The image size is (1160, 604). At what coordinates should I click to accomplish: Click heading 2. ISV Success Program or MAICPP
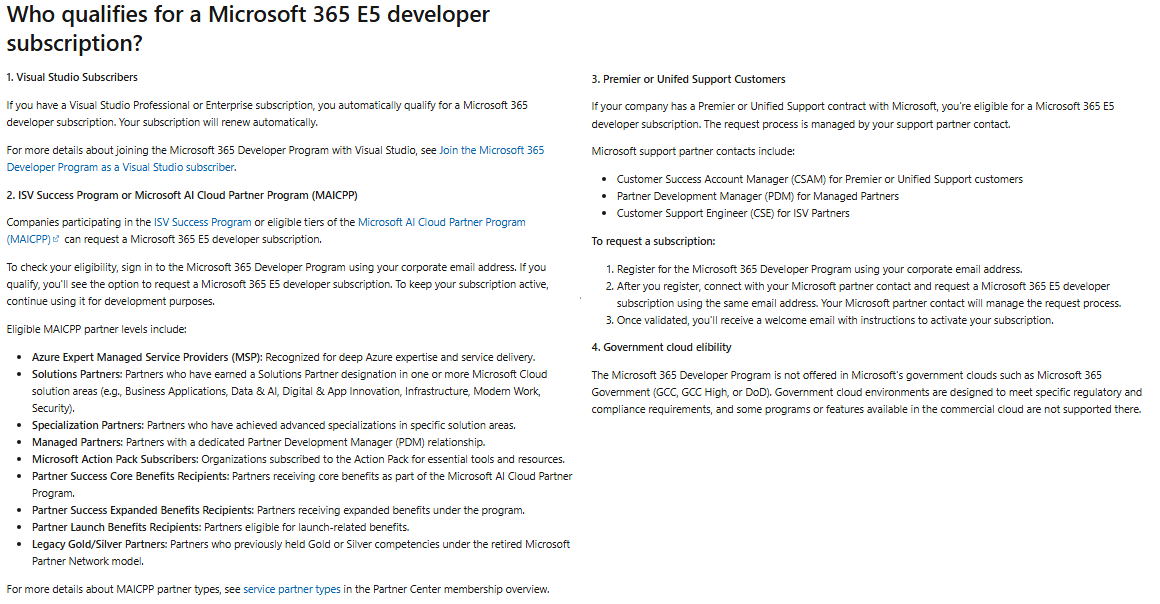pyautogui.click(x=182, y=195)
